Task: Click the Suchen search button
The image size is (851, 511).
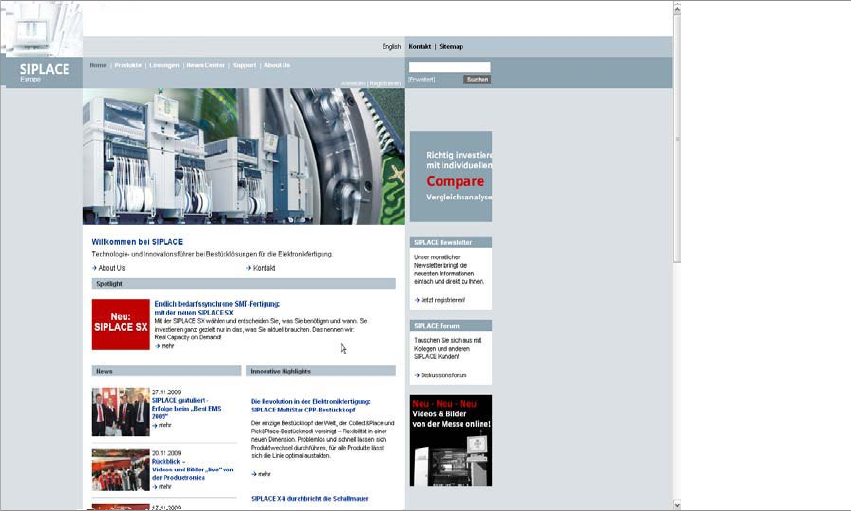Action: (x=477, y=79)
